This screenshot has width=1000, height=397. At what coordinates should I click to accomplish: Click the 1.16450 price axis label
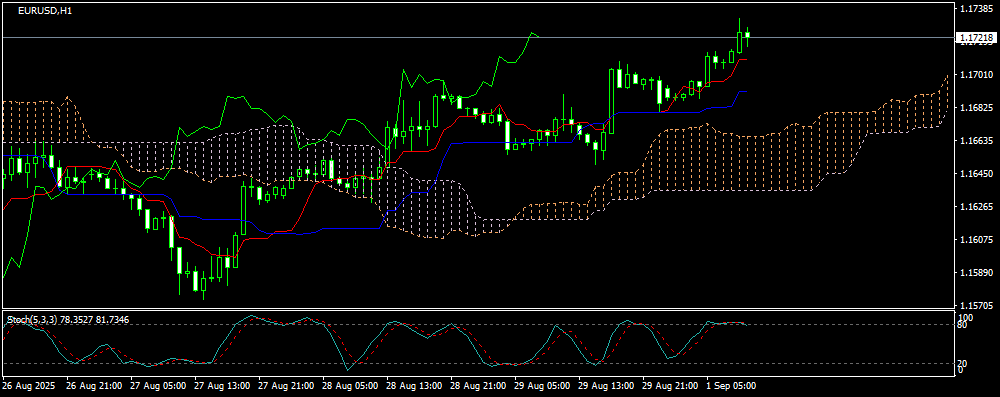click(976, 174)
